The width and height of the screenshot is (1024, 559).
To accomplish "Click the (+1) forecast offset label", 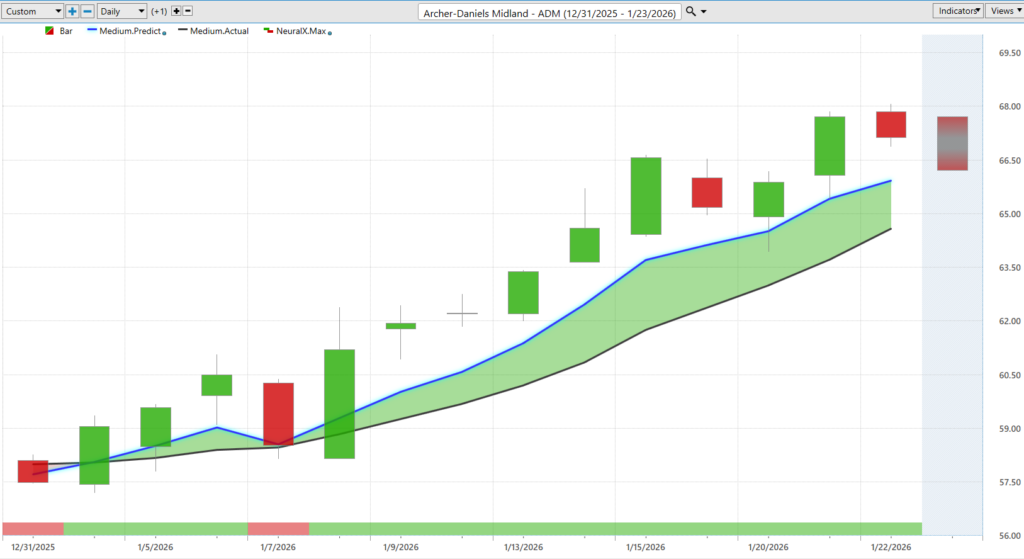I will (159, 11).
